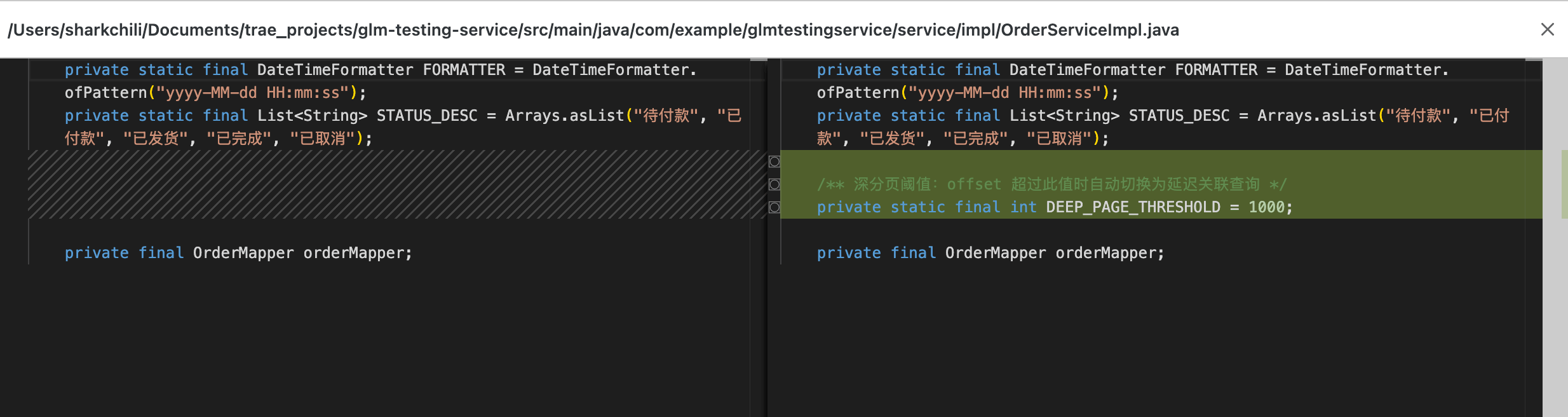Click the value 1000 in the added line
Image resolution: width=1568 pixels, height=417 pixels.
(1266, 207)
